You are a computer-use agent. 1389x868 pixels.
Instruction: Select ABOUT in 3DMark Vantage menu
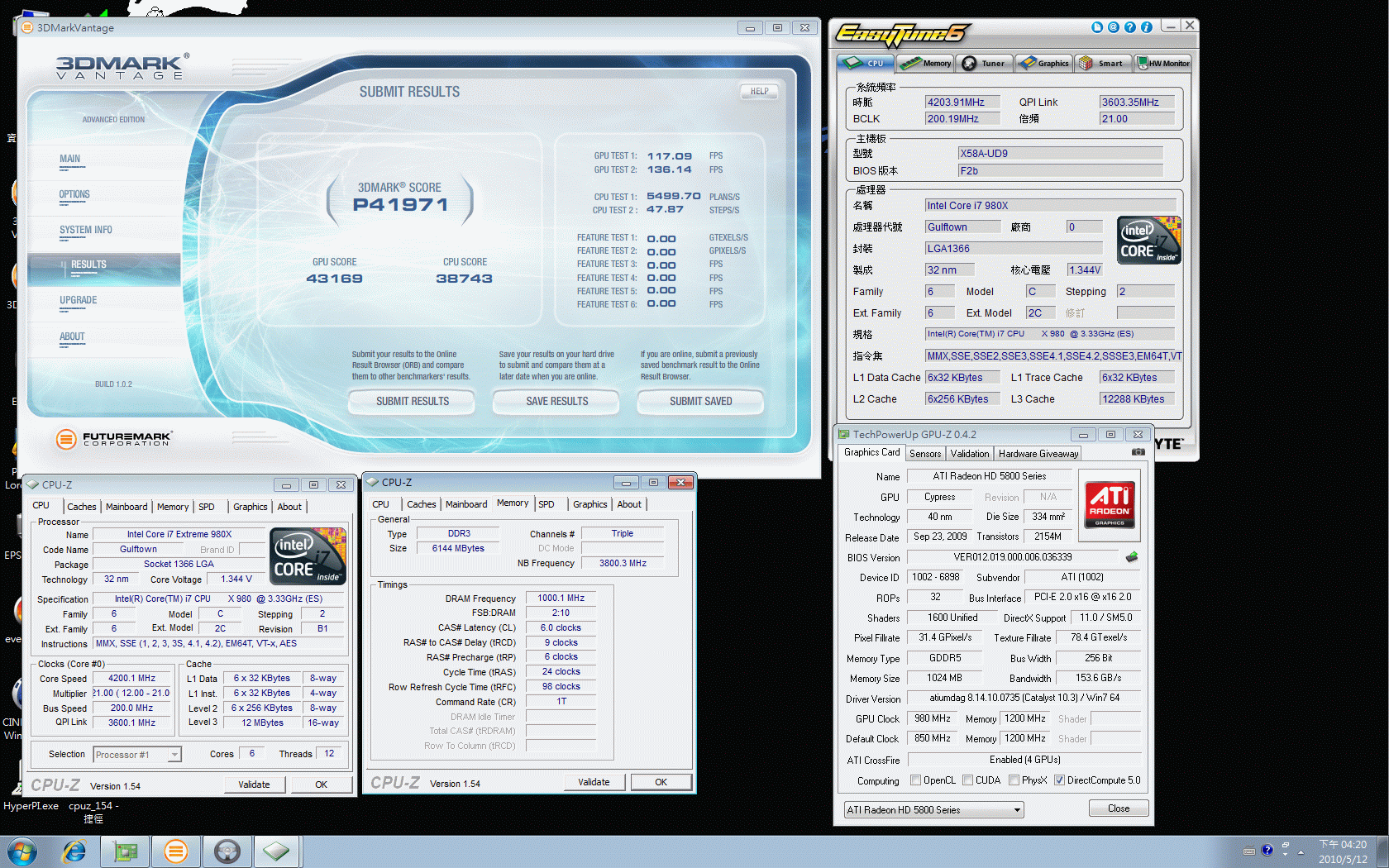click(x=72, y=336)
